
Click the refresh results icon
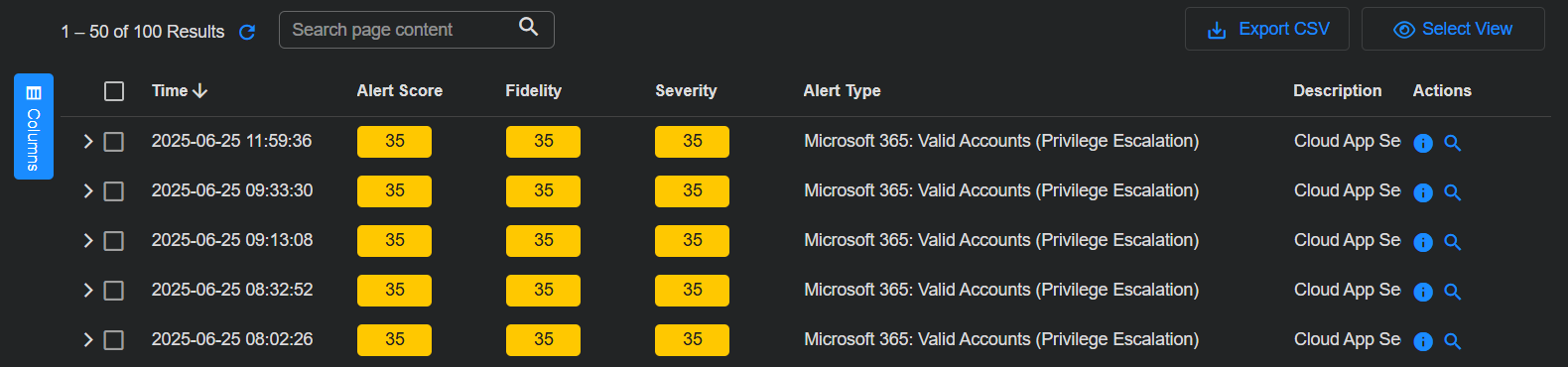(247, 32)
